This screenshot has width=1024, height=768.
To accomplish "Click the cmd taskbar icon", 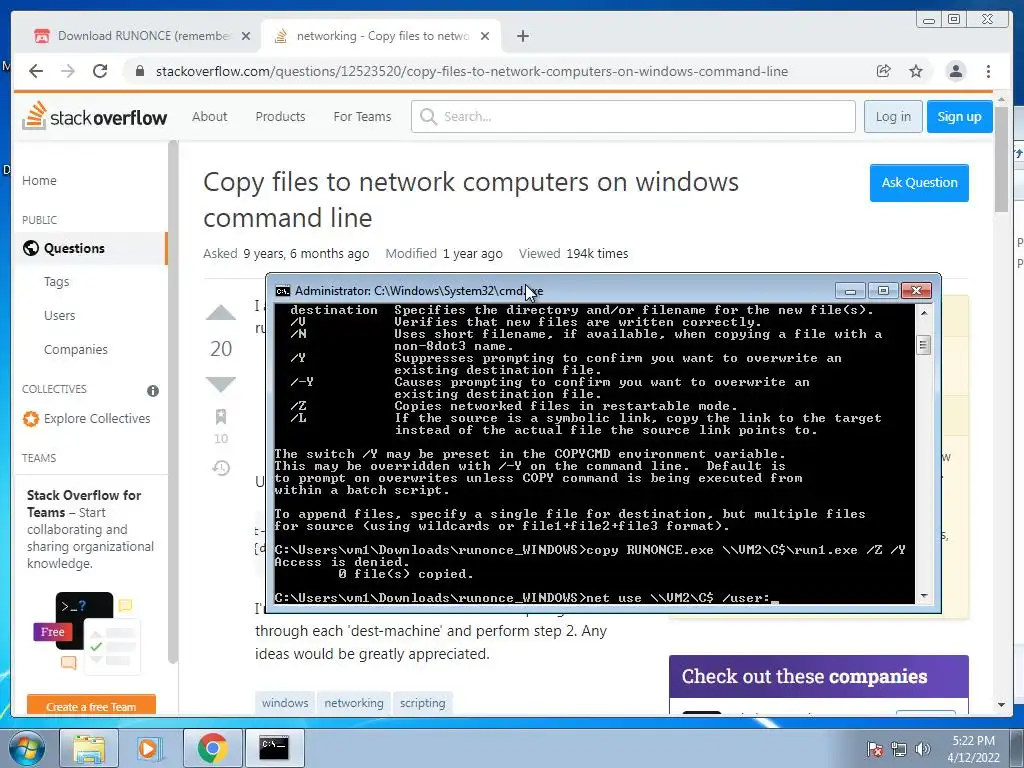I will (x=274, y=748).
